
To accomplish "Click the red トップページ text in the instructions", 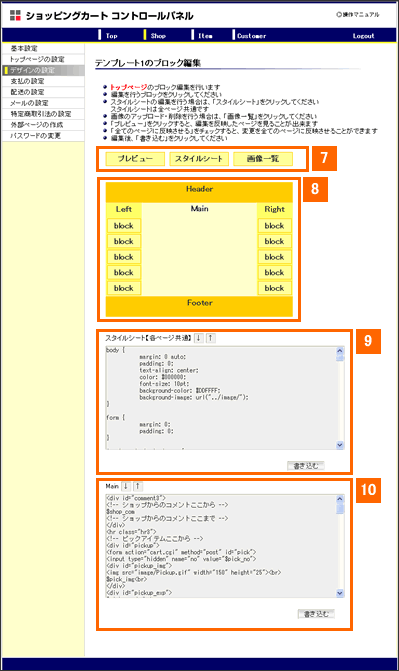I will pos(128,87).
